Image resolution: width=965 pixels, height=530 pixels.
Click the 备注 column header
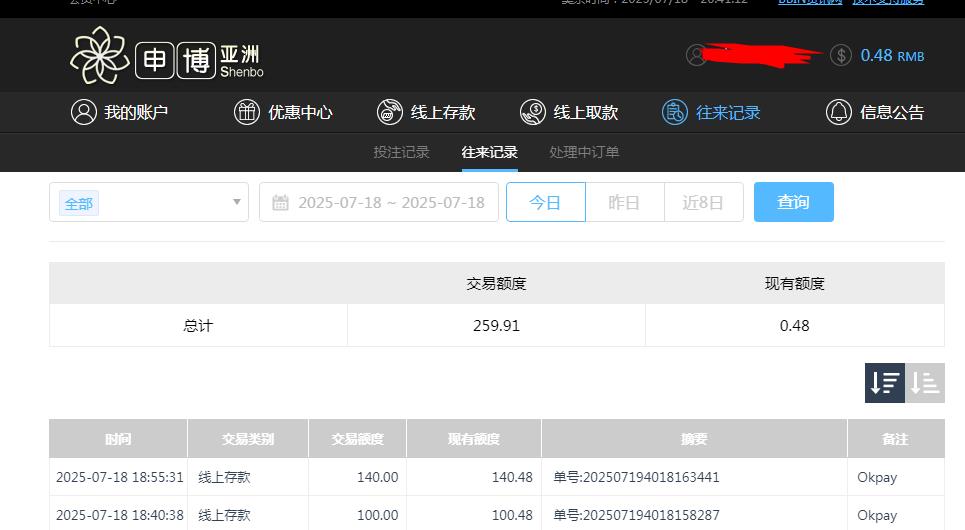(895, 439)
